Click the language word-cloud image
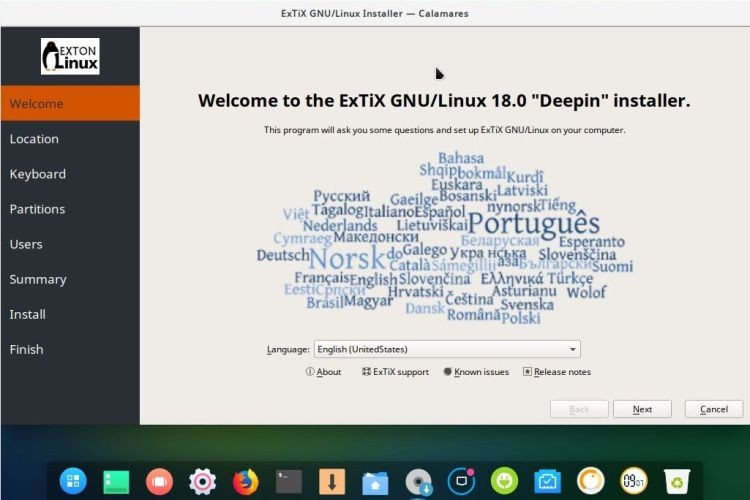 (445, 238)
